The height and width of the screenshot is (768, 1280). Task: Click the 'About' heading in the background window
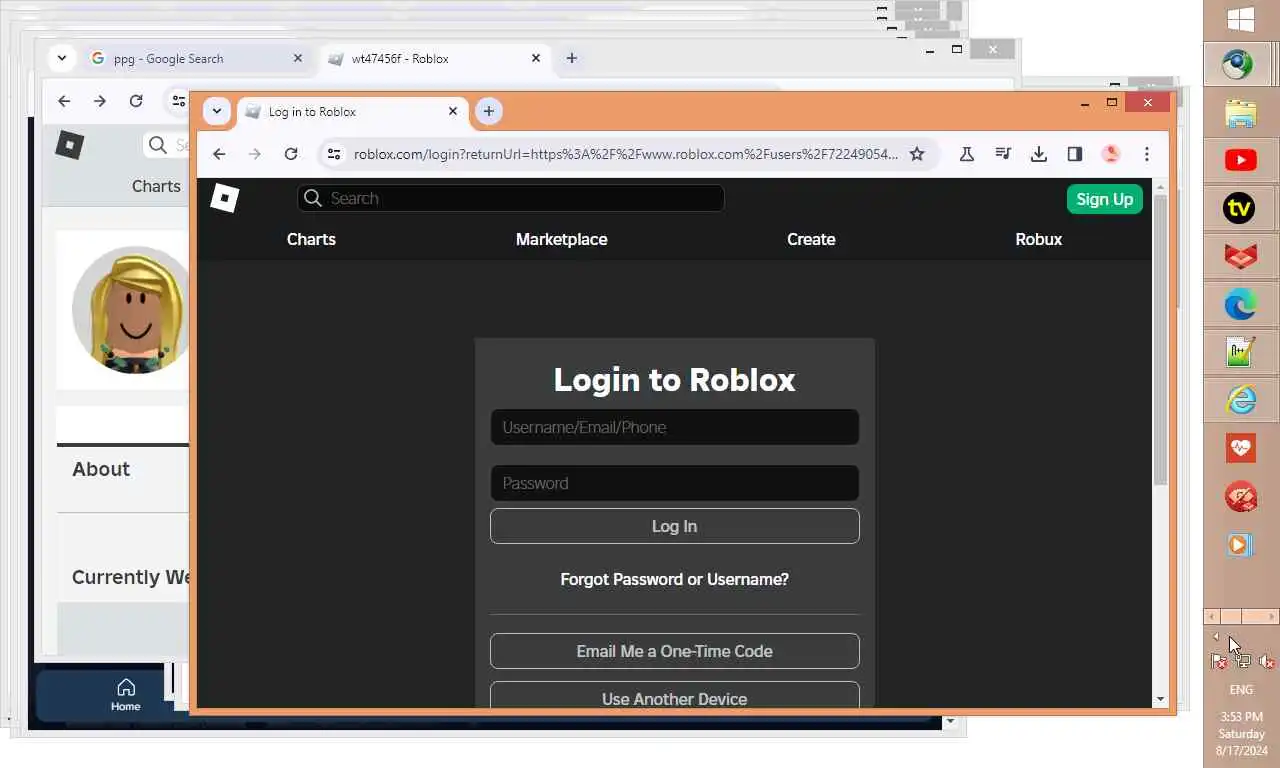(101, 469)
